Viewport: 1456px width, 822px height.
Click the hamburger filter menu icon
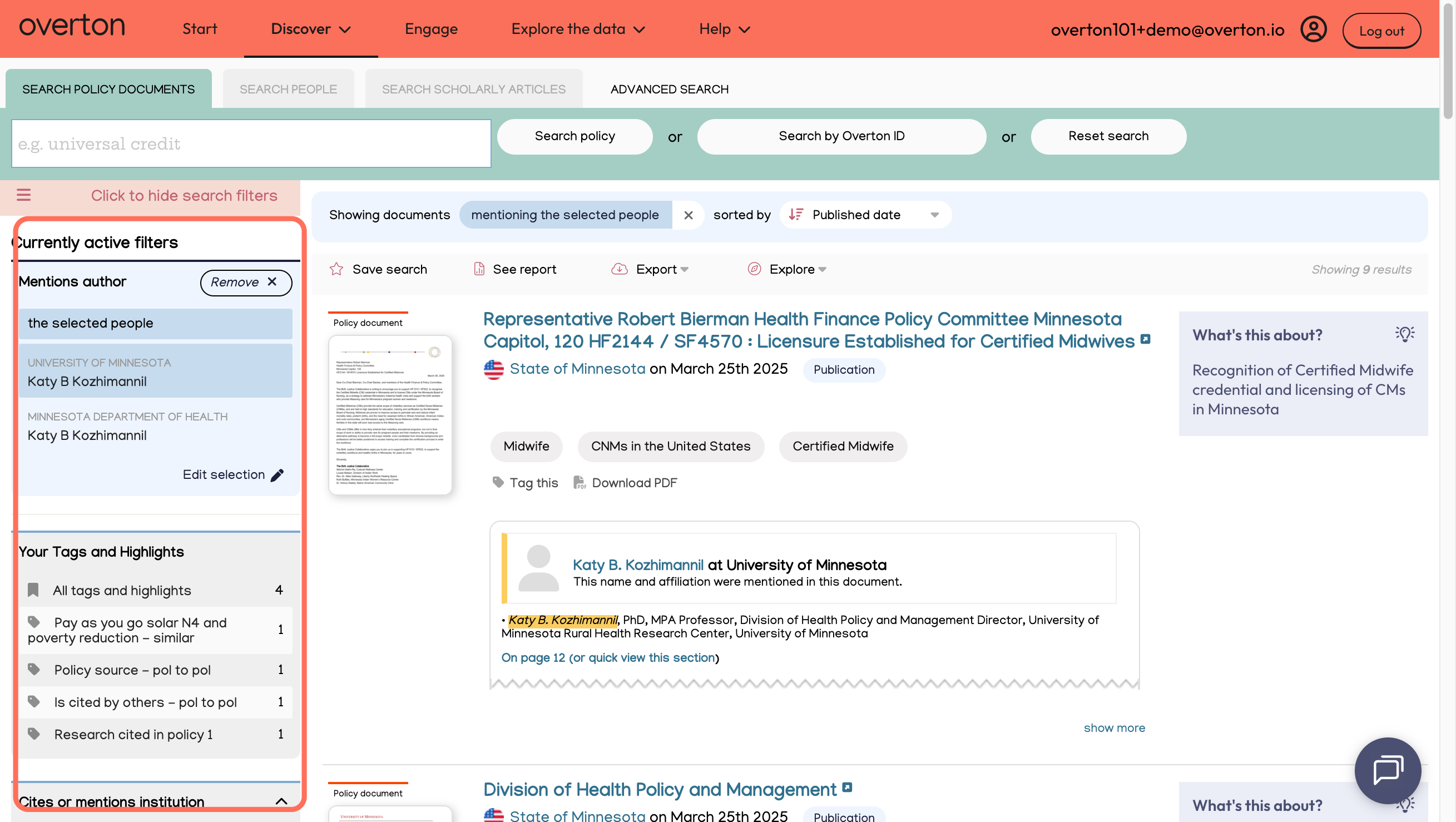pyautogui.click(x=24, y=195)
